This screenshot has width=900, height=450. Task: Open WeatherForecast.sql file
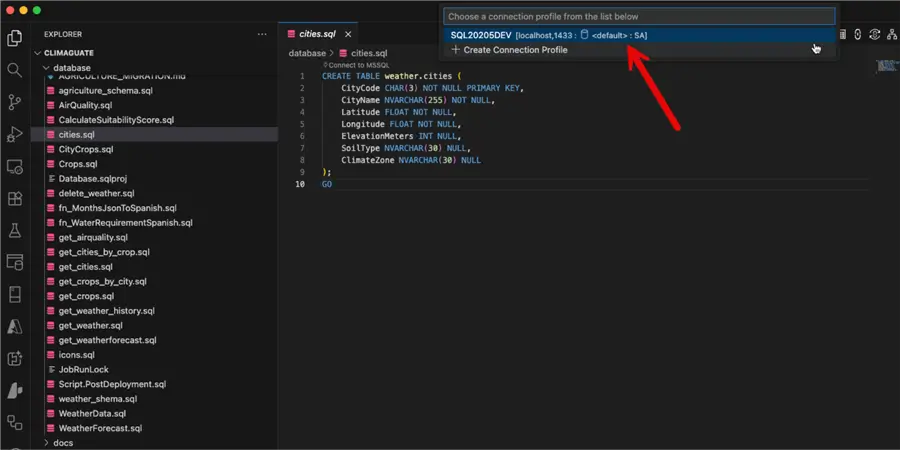(x=100, y=428)
